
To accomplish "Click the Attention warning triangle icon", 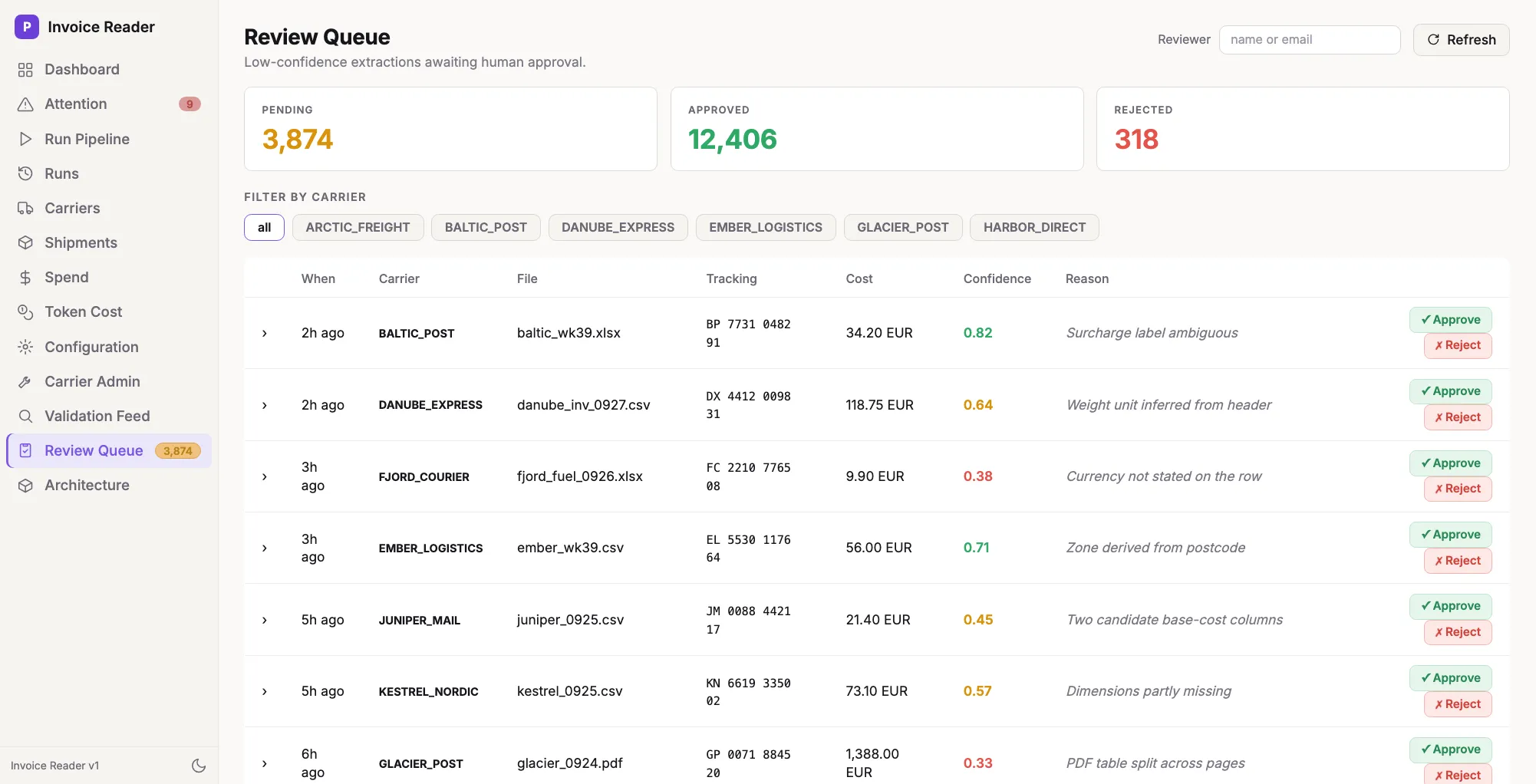I will pyautogui.click(x=25, y=104).
